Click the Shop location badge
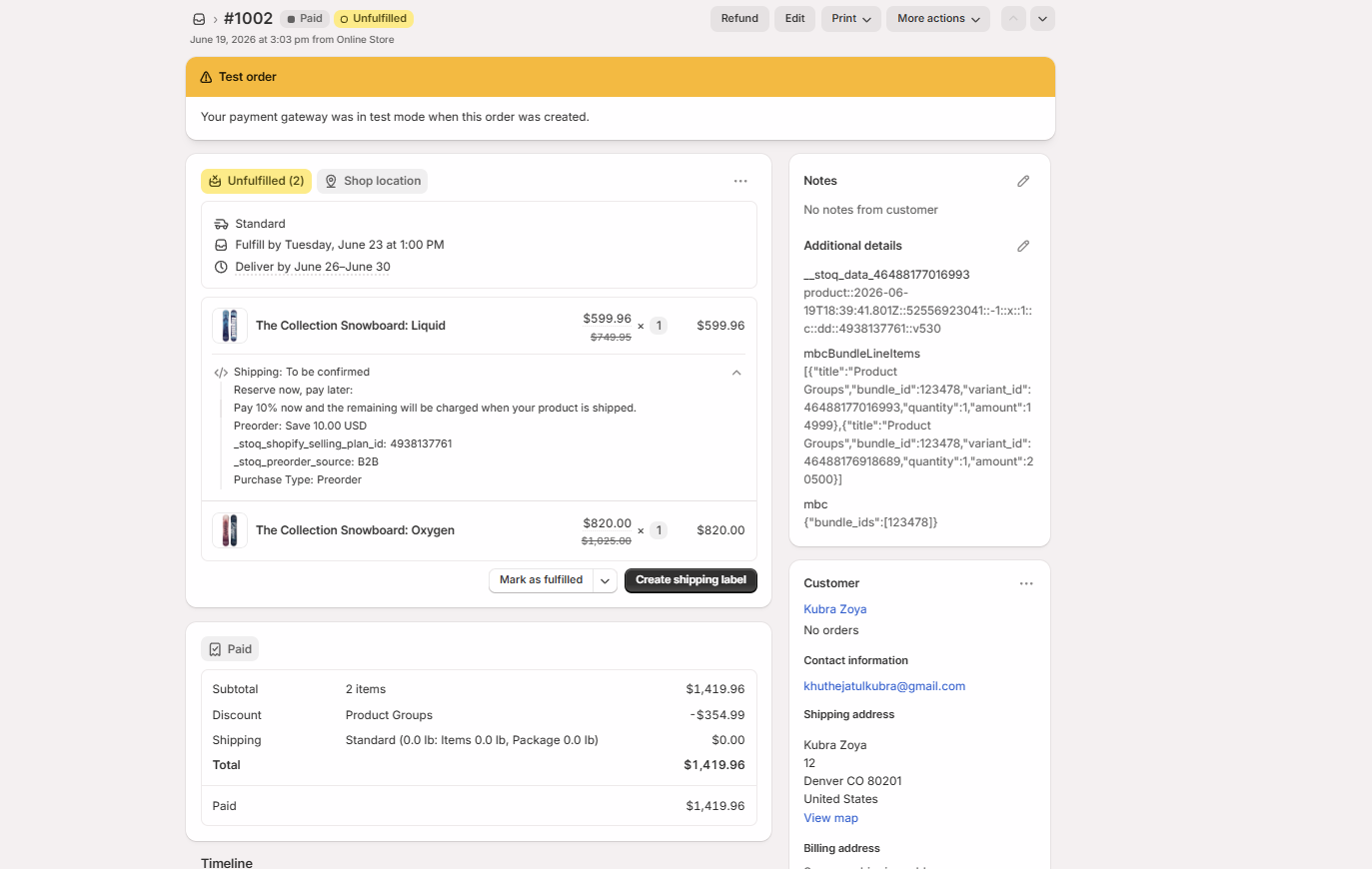This screenshot has height=869, width=1372. tap(372, 181)
